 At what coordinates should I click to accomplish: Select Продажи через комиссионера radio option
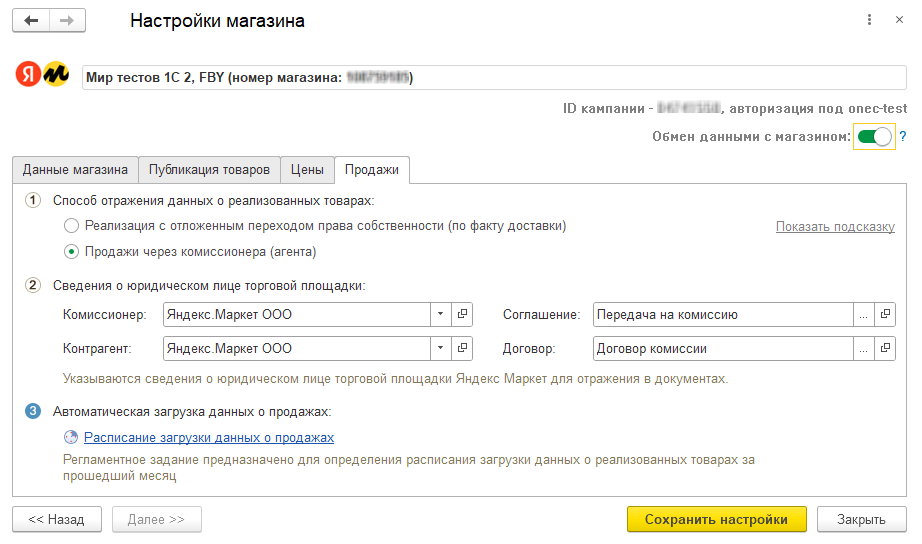coord(71,251)
